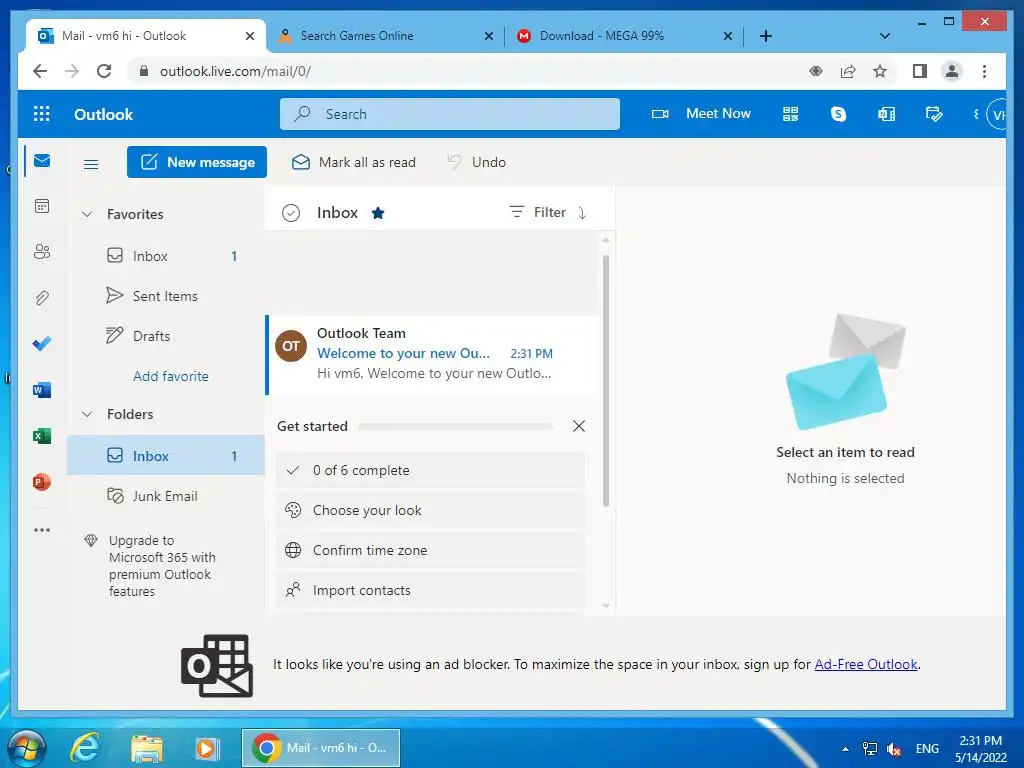Toggle the Inbox favorite star
The width and height of the screenshot is (1024, 768).
[x=377, y=213]
